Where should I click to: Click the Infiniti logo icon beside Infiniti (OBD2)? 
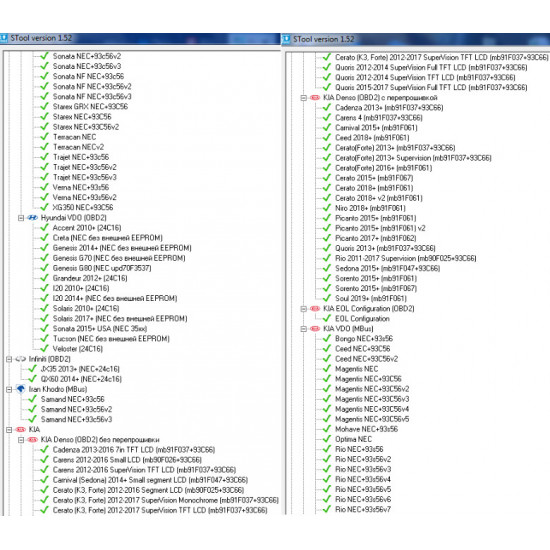coord(21,359)
